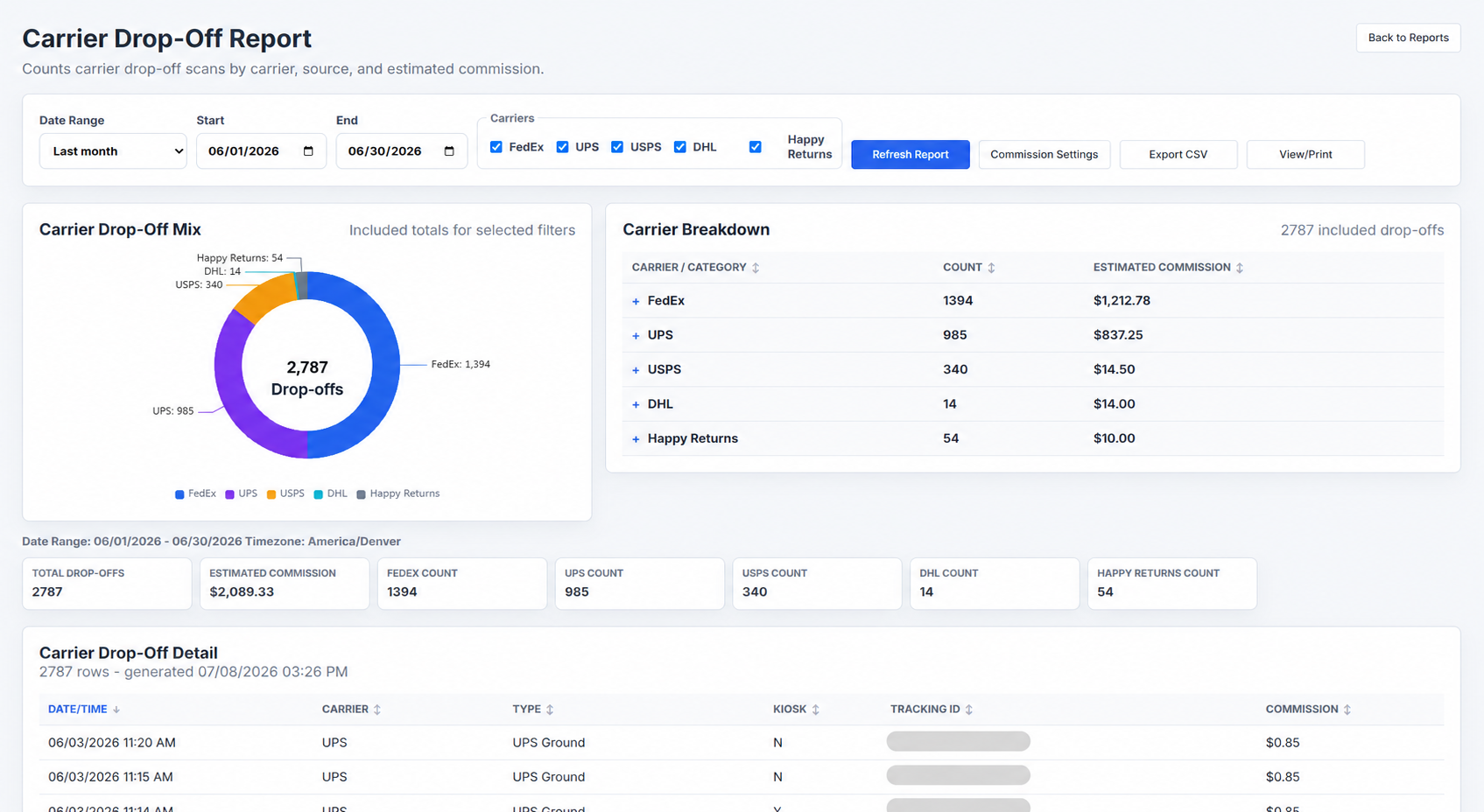Uncheck the Happy Returns carrier checkbox
The width and height of the screenshot is (1484, 812).
(x=756, y=147)
